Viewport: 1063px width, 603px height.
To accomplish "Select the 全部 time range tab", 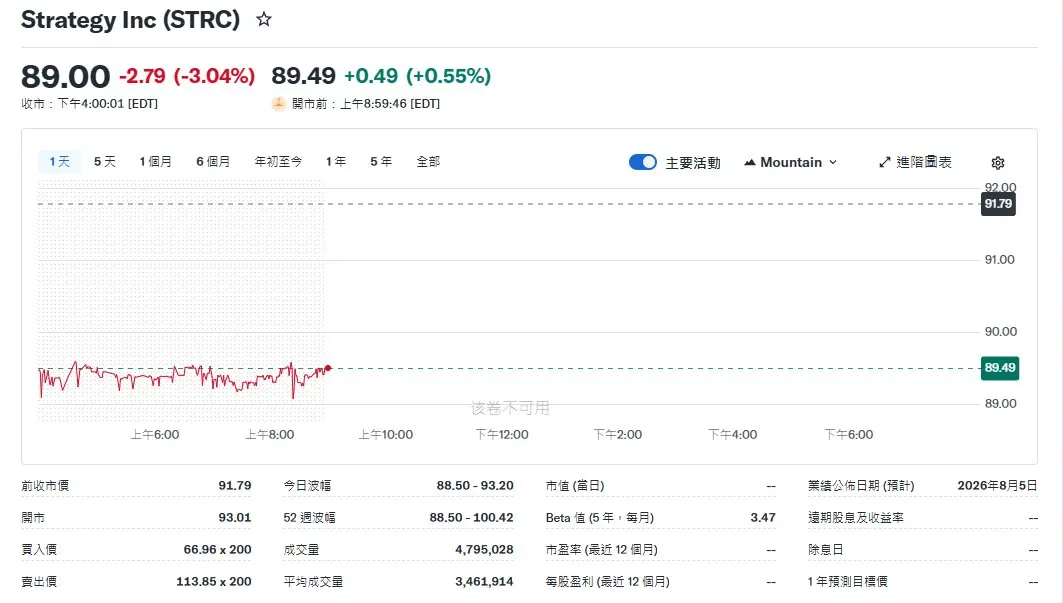I will click(428, 161).
